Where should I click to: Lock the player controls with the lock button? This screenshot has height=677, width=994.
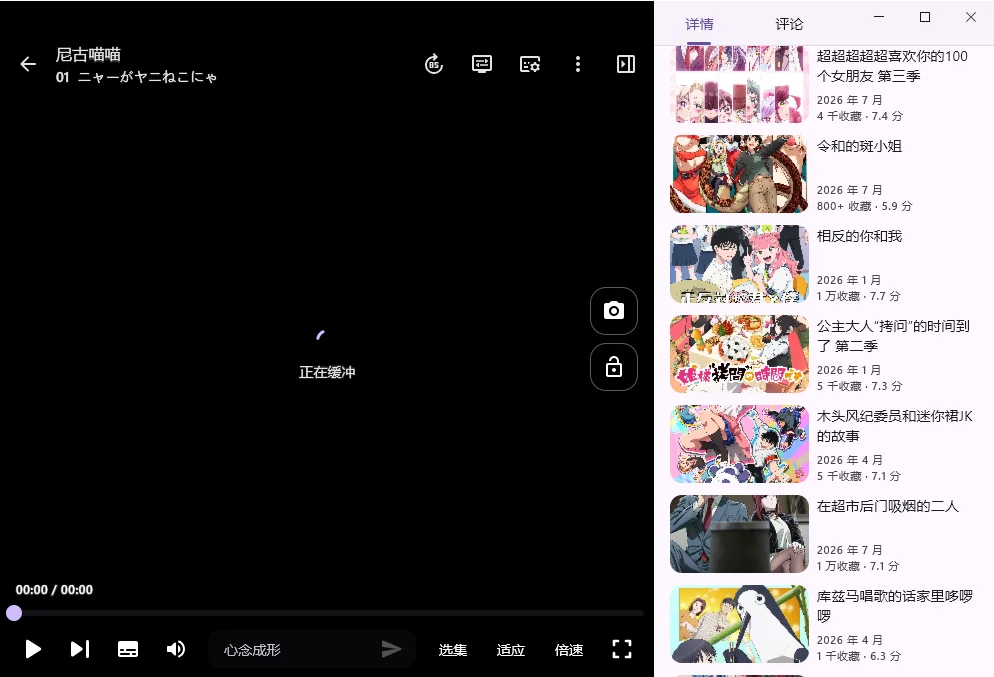614,367
